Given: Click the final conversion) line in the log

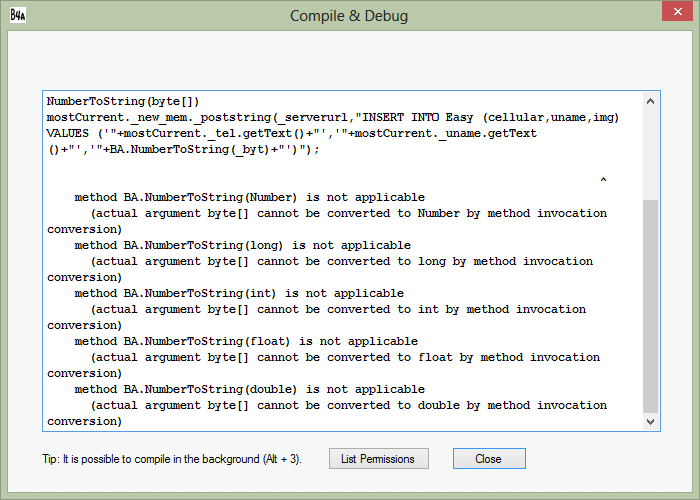Looking at the screenshot, I should (84, 421).
